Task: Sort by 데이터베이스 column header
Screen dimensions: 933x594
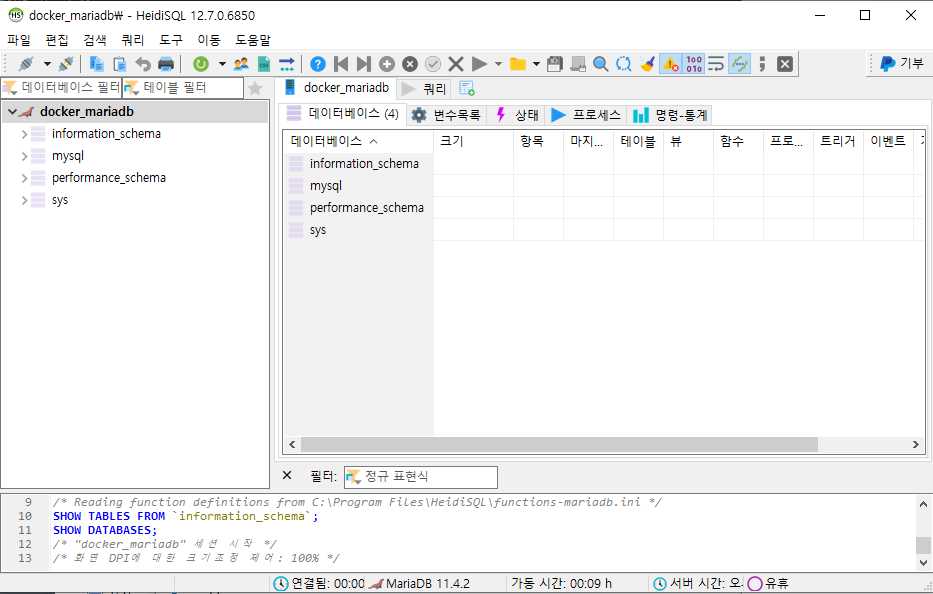Action: (x=359, y=141)
